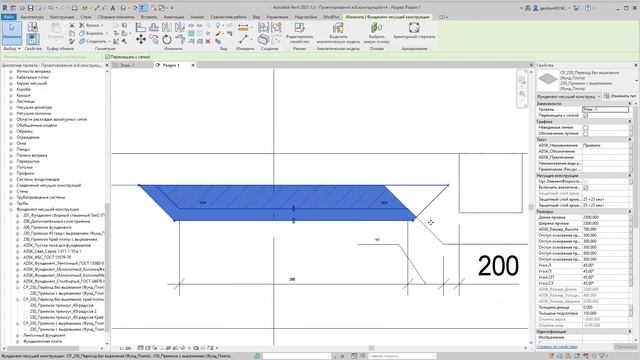Viewport: 640px width, 360px height.
Task: Open the Properties palette icon in ribbon
Action: pos(33,39)
